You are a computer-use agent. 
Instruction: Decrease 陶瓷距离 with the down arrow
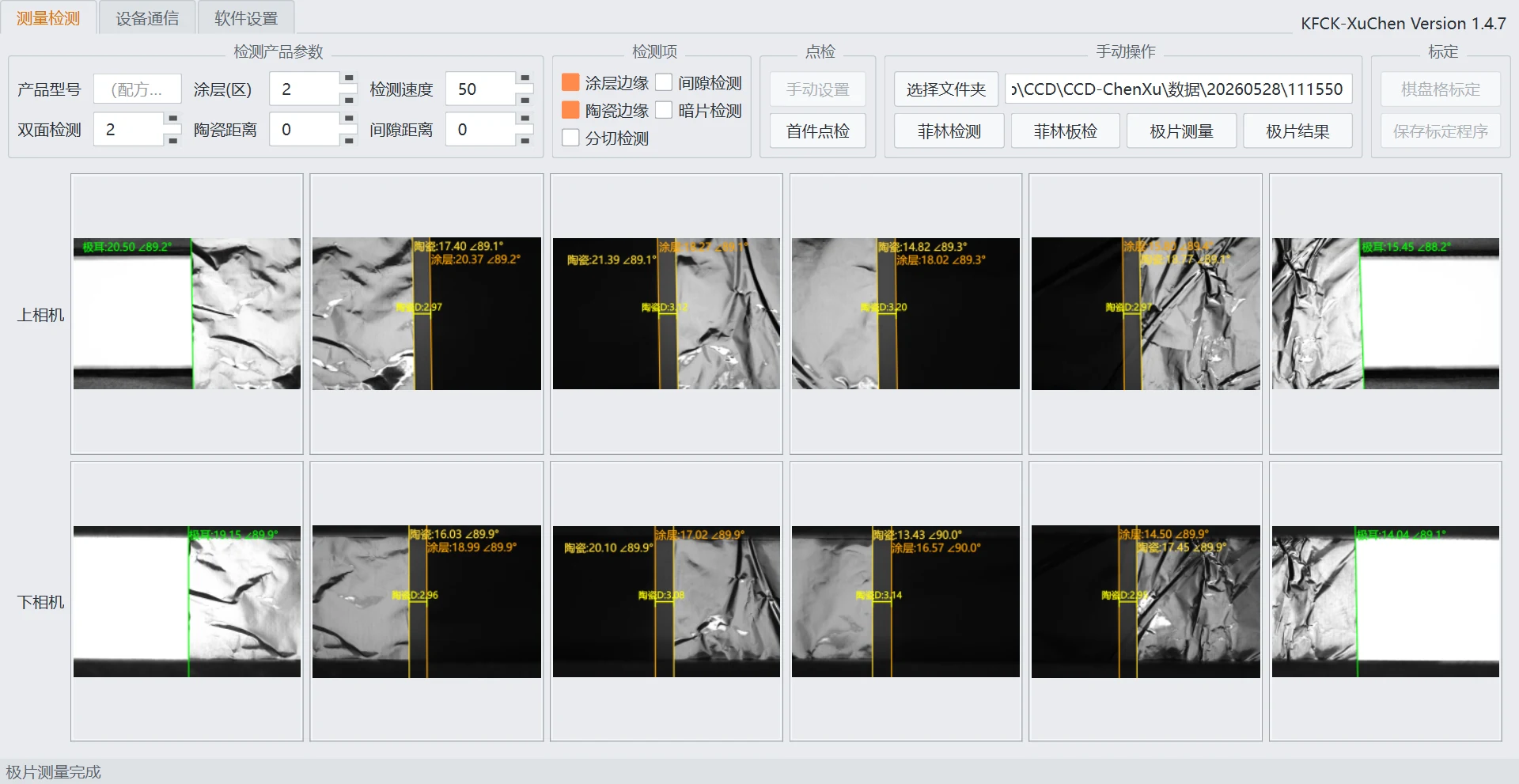click(x=349, y=139)
